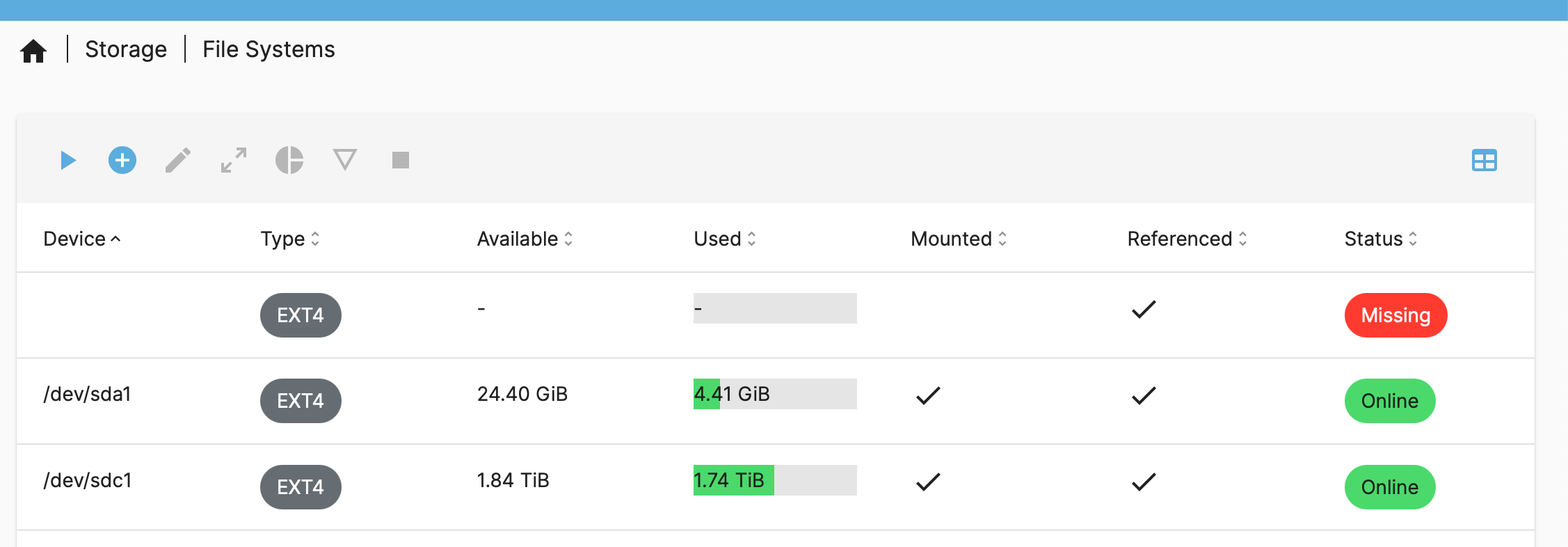Click the Referenced checkmark in Missing row
This screenshot has height=547, width=1568.
point(1144,309)
